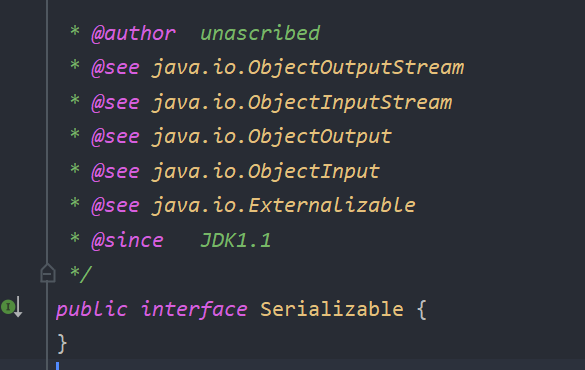The height and width of the screenshot is (370, 585).
Task: Click the @see tag before ObjectOutputStream
Action: click(116, 68)
